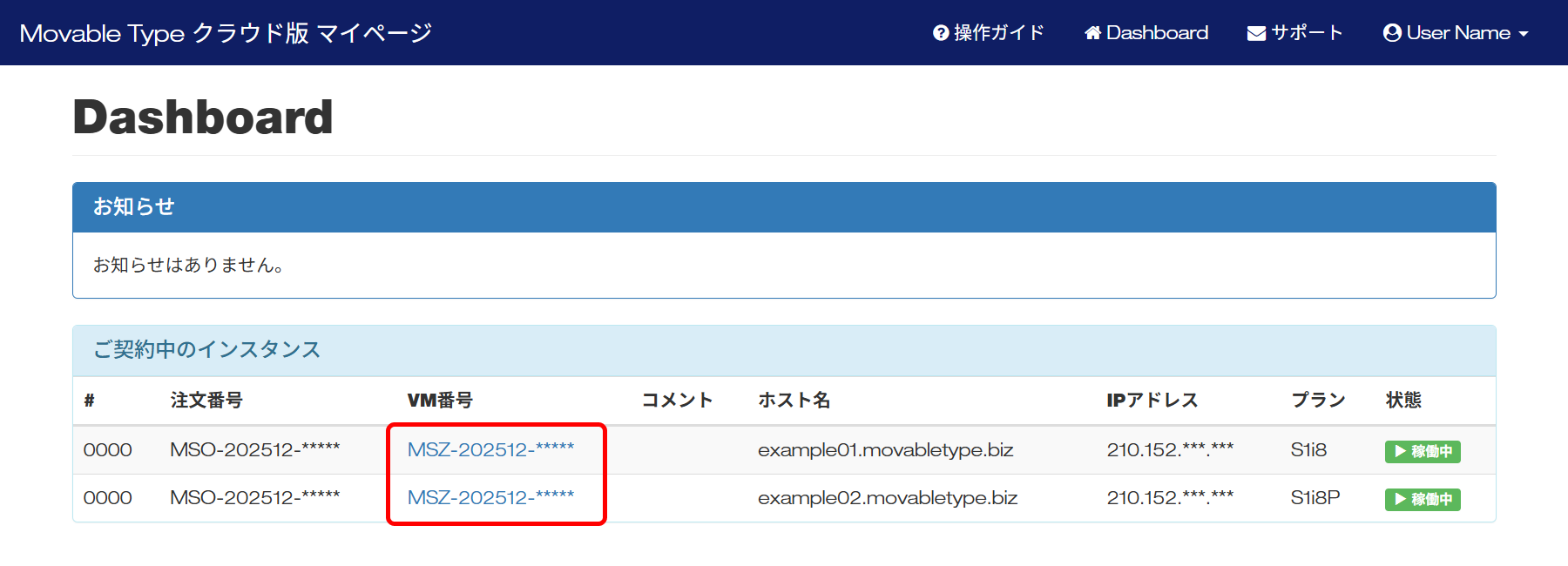Click hostname example02.movabletype.biz

[x=888, y=498]
